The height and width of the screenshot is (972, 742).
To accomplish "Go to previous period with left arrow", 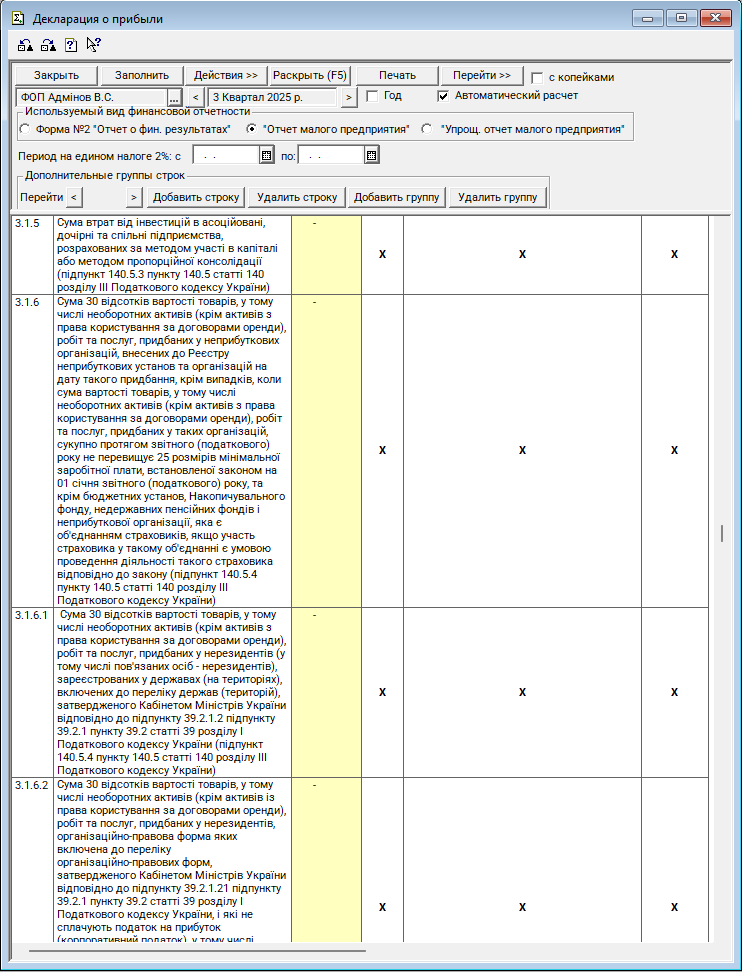I will tap(195, 97).
